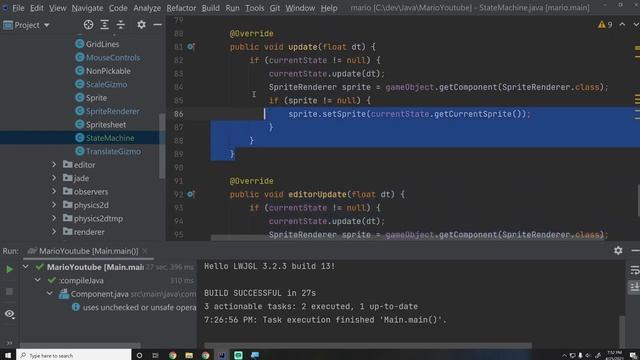Expand the physics2dtmp folder
The height and width of the screenshot is (360, 640).
pyautogui.click(x=54, y=218)
